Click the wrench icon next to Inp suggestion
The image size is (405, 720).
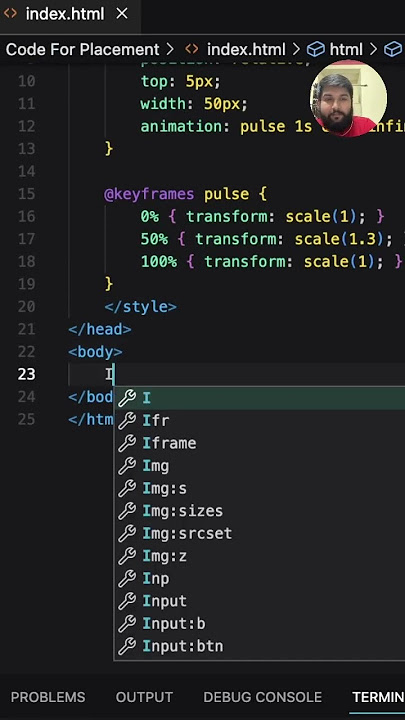tap(127, 579)
